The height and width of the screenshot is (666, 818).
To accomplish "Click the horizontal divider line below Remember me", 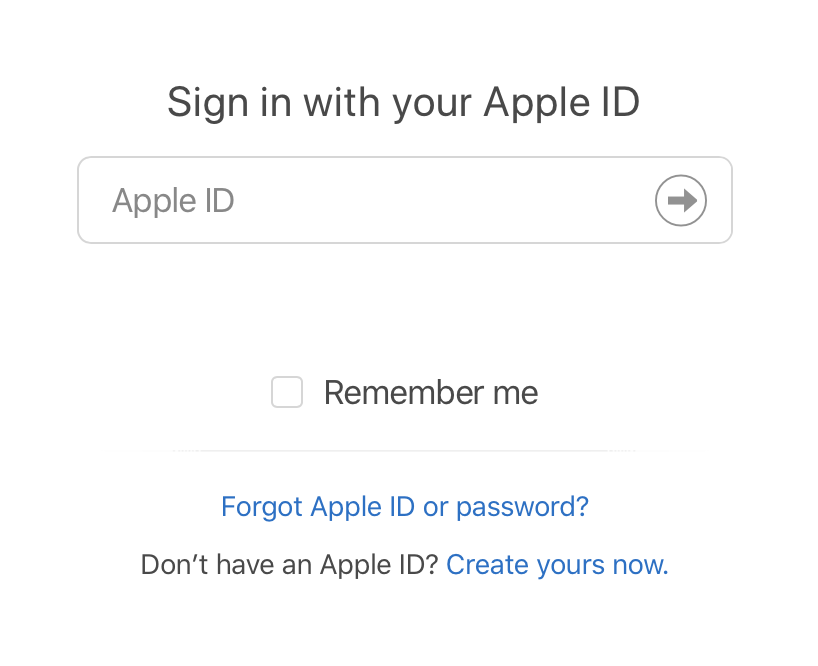I will [x=405, y=450].
